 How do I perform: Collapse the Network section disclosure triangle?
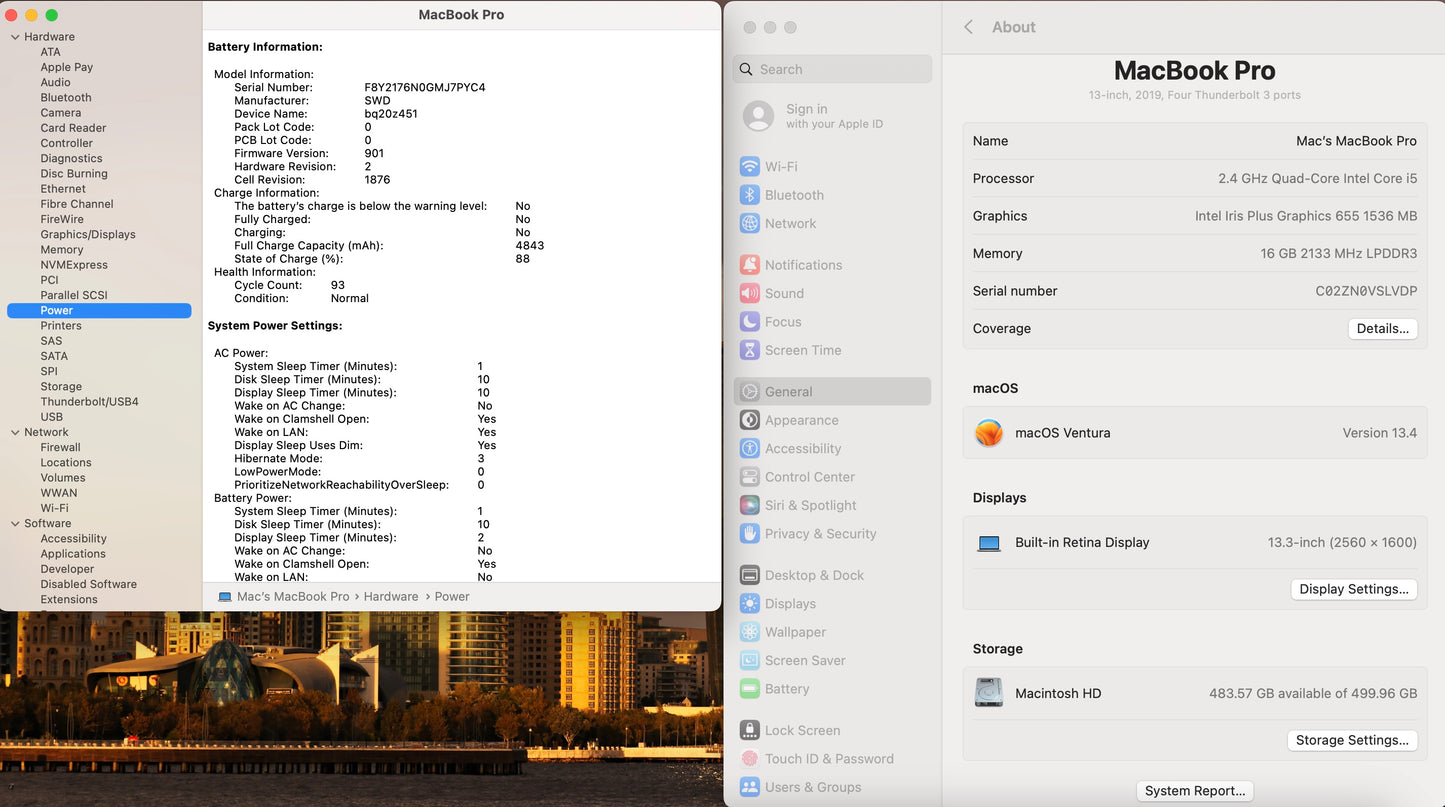coord(15,433)
